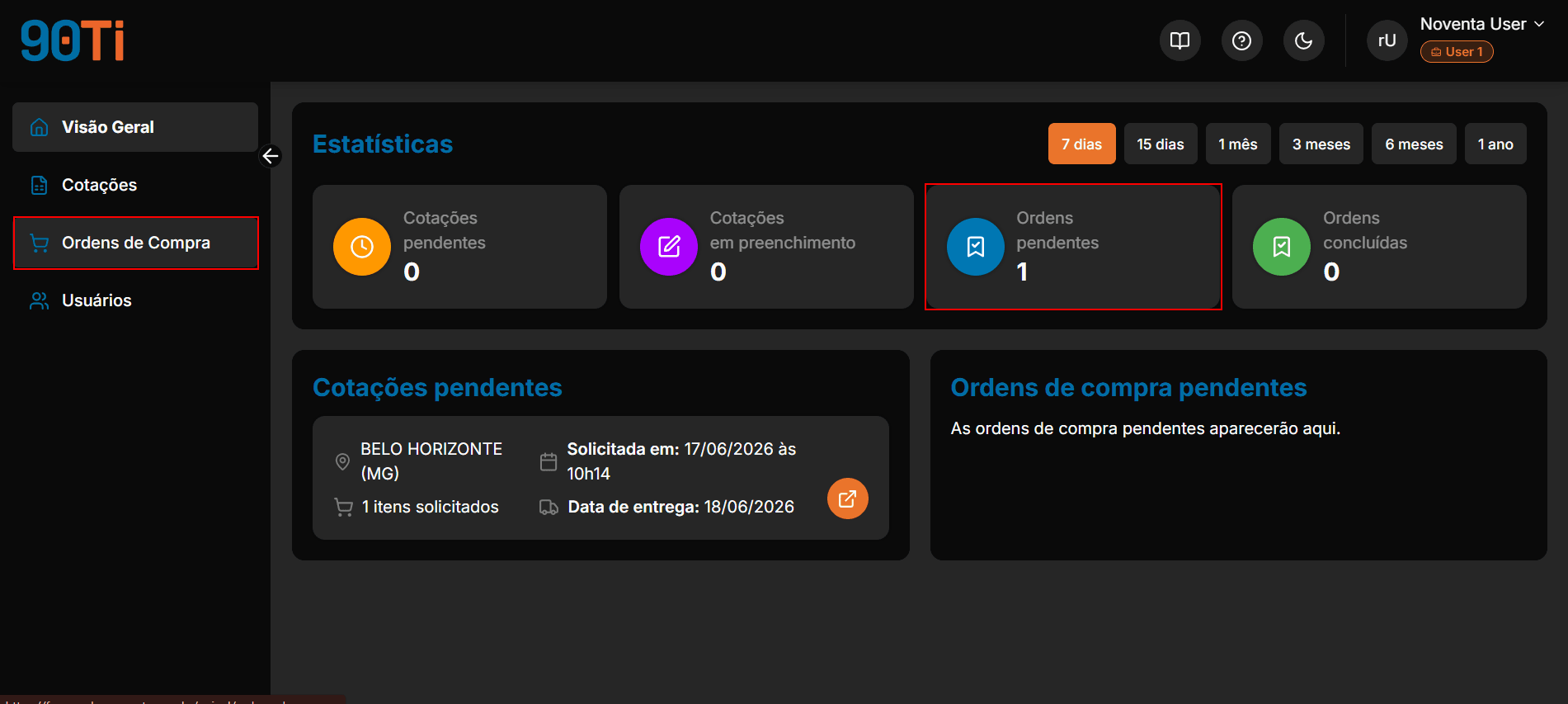
Task: Click the rU user avatar
Action: [x=1387, y=40]
